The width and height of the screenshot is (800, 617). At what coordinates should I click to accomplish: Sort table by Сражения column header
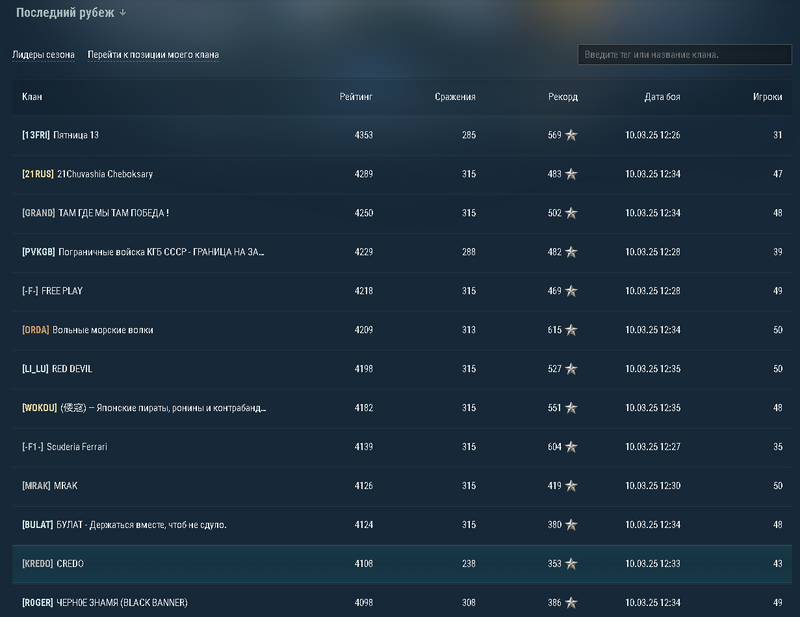tap(455, 96)
